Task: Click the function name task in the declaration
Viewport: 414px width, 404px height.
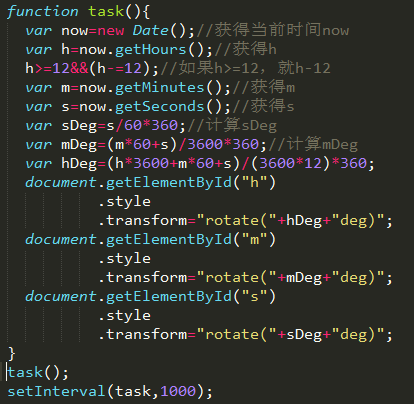Action: tap(106, 12)
